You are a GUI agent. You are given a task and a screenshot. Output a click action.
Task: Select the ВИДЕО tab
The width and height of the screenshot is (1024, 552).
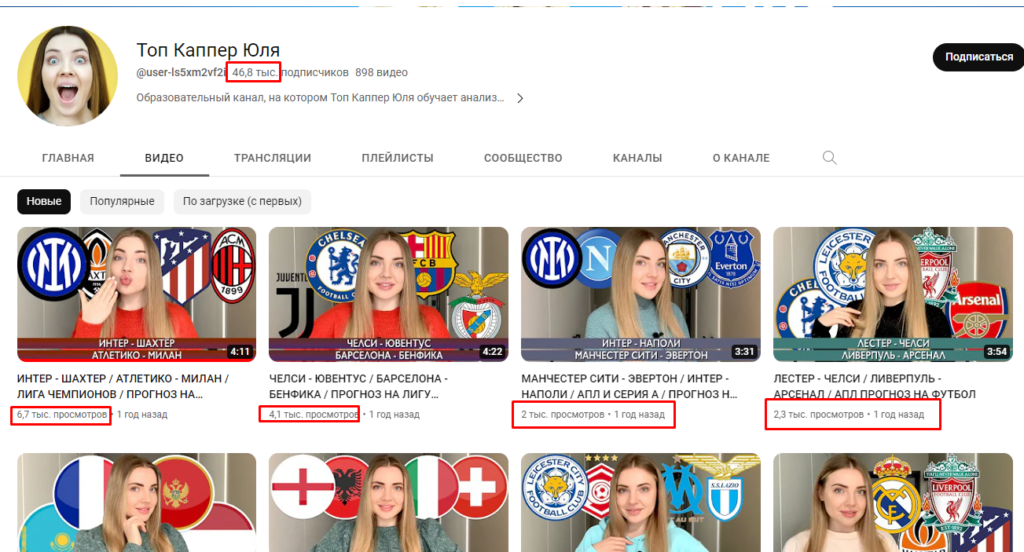coord(164,158)
